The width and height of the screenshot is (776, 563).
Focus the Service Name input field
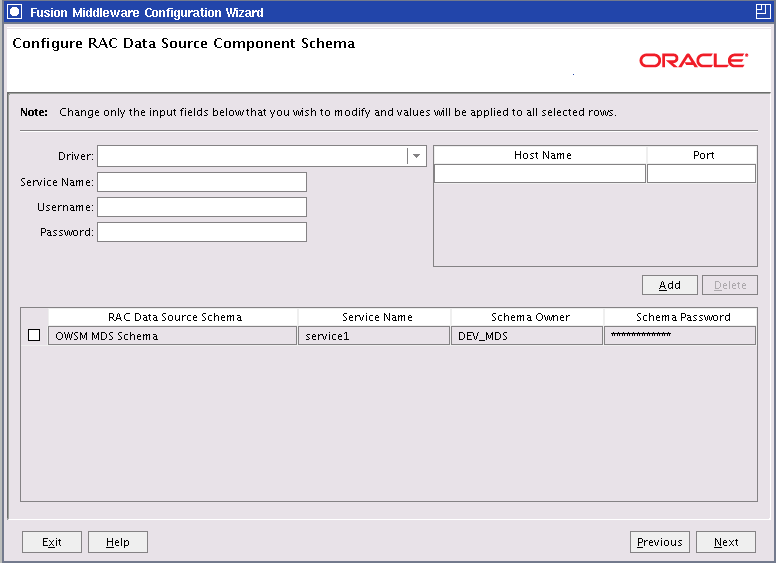(202, 182)
